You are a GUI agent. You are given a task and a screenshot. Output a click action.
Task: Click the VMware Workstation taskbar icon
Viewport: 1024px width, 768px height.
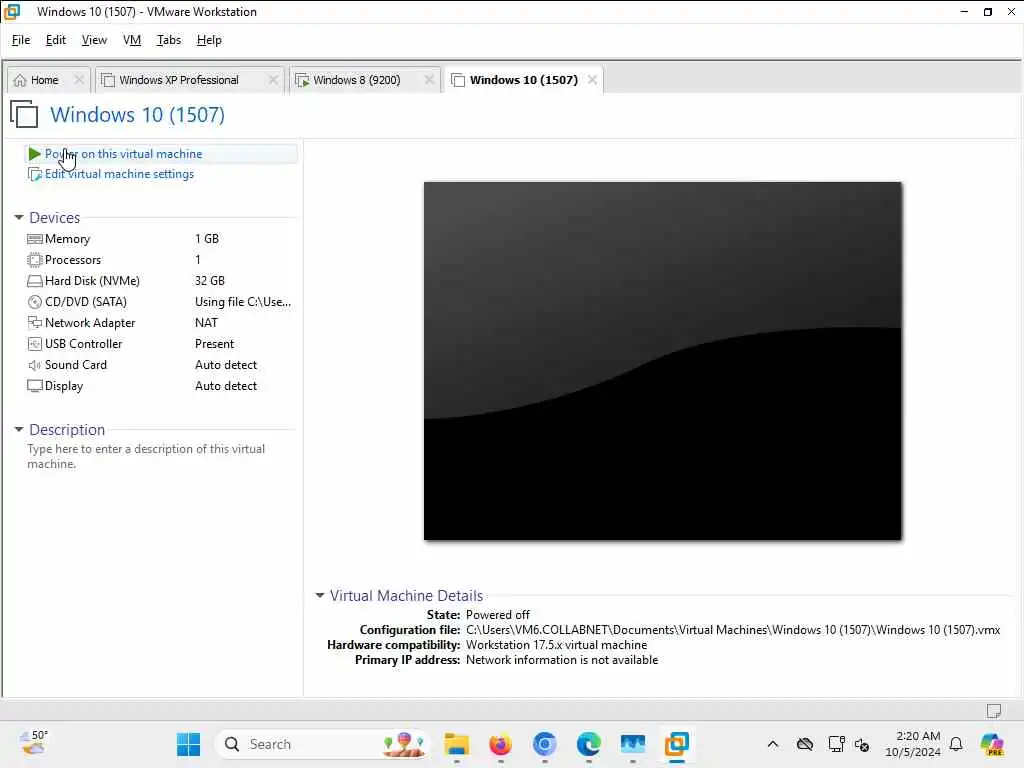(677, 744)
